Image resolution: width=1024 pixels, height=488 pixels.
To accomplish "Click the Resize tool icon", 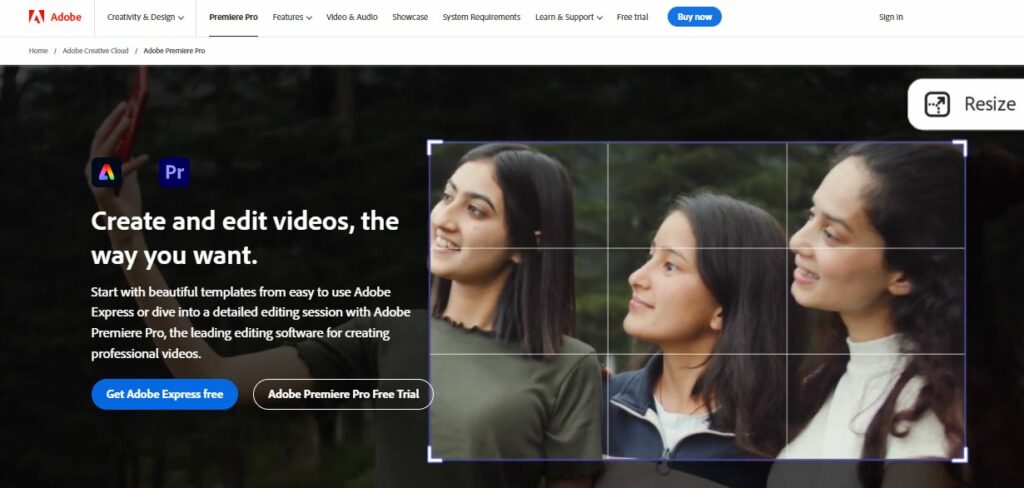I will point(937,104).
